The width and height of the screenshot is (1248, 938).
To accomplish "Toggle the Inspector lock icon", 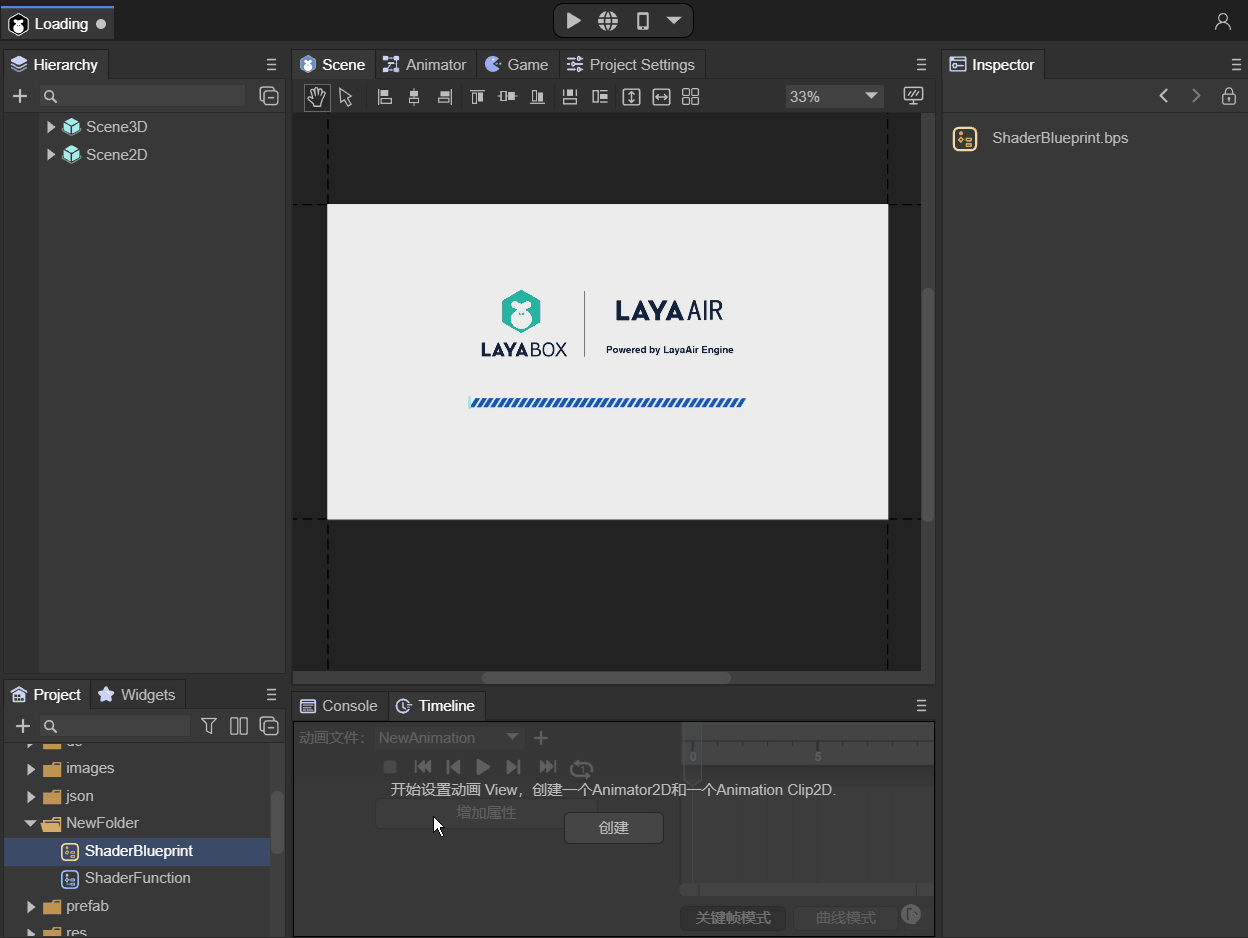I will click(x=1229, y=96).
